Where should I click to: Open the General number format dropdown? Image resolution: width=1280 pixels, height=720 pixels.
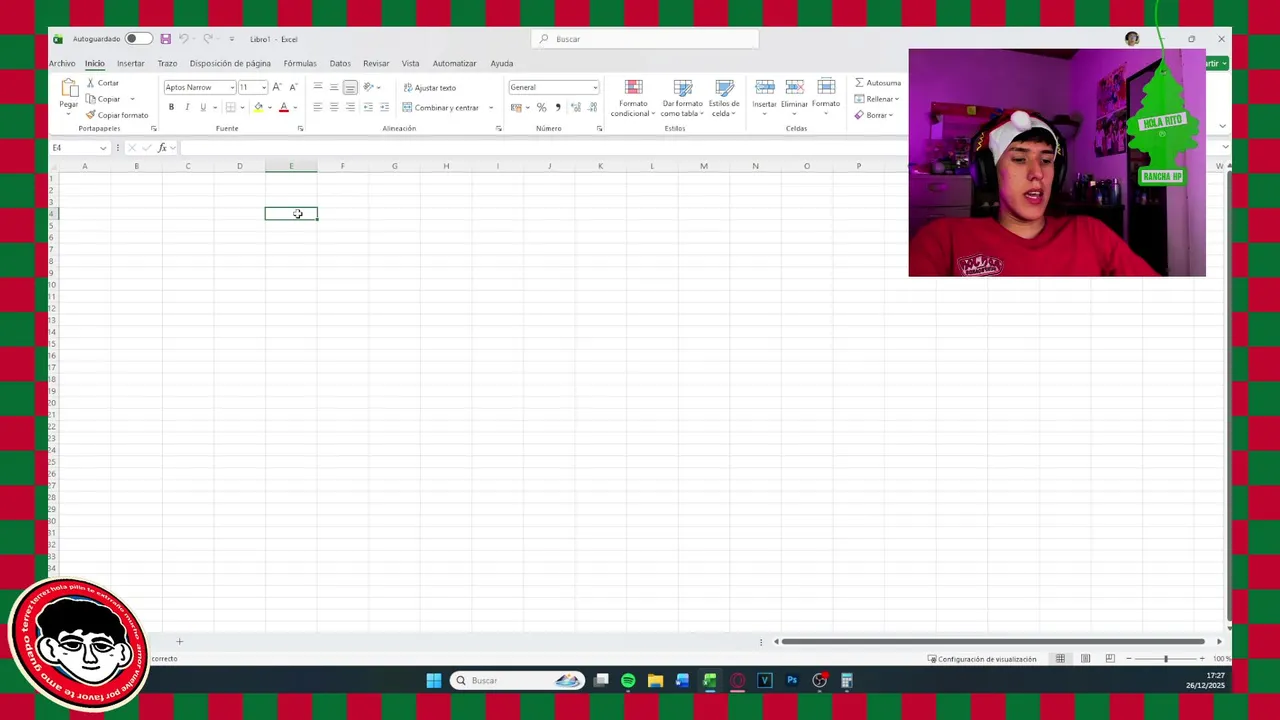(x=595, y=87)
